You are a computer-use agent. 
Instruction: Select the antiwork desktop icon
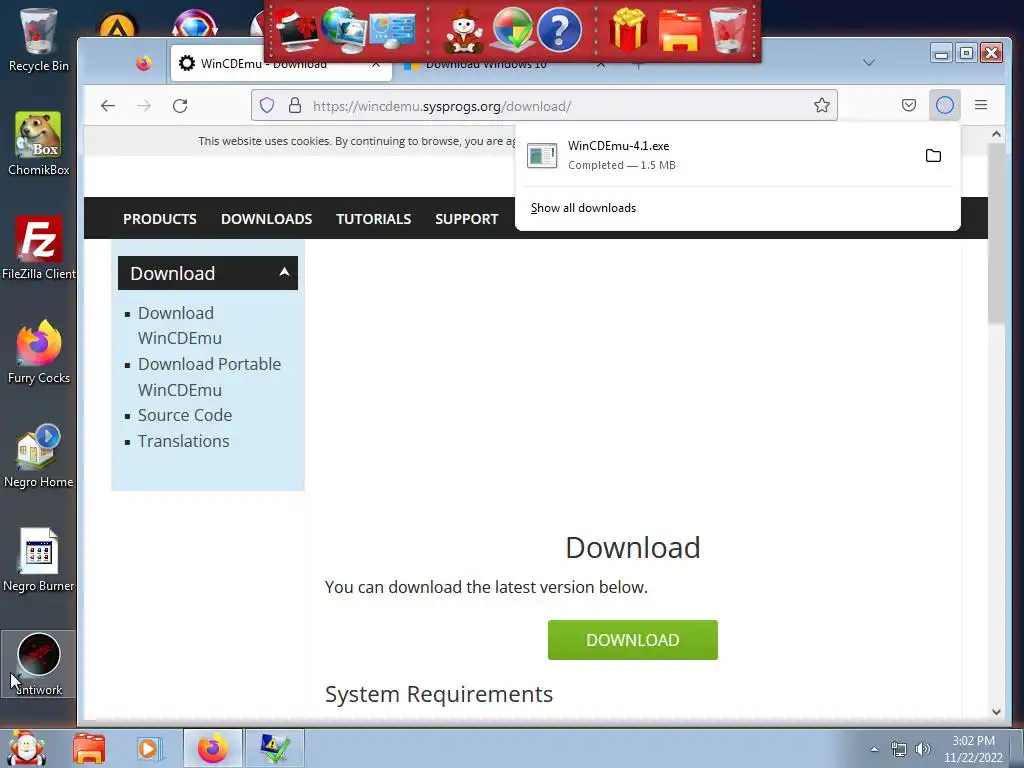(x=39, y=664)
